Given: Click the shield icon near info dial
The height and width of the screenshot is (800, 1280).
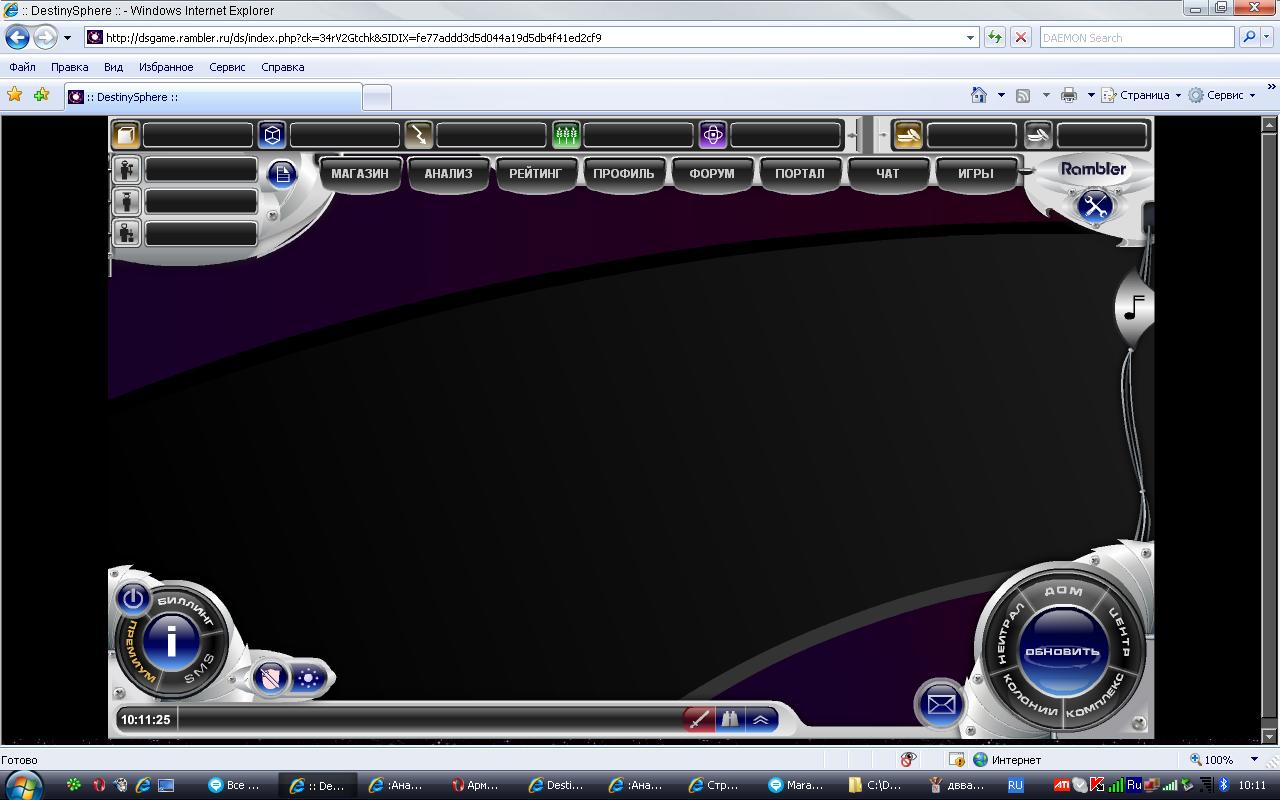Looking at the screenshot, I should tap(270, 678).
